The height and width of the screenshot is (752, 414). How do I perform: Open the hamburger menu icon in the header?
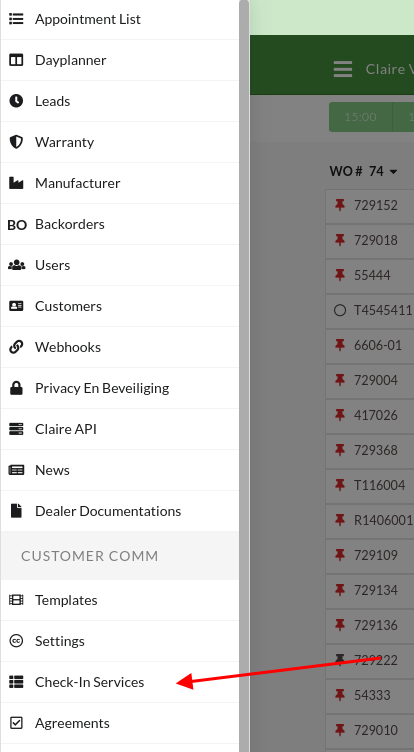343,69
